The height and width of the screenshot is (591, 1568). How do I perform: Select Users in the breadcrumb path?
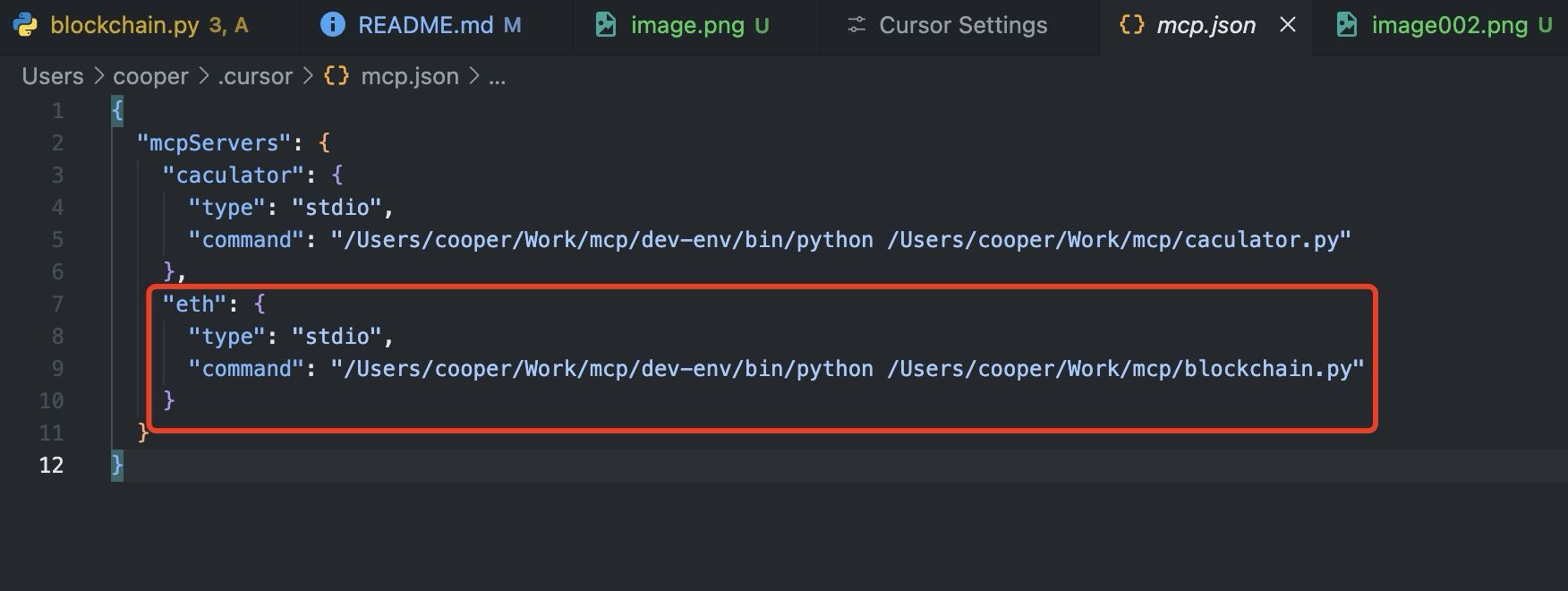coord(53,76)
